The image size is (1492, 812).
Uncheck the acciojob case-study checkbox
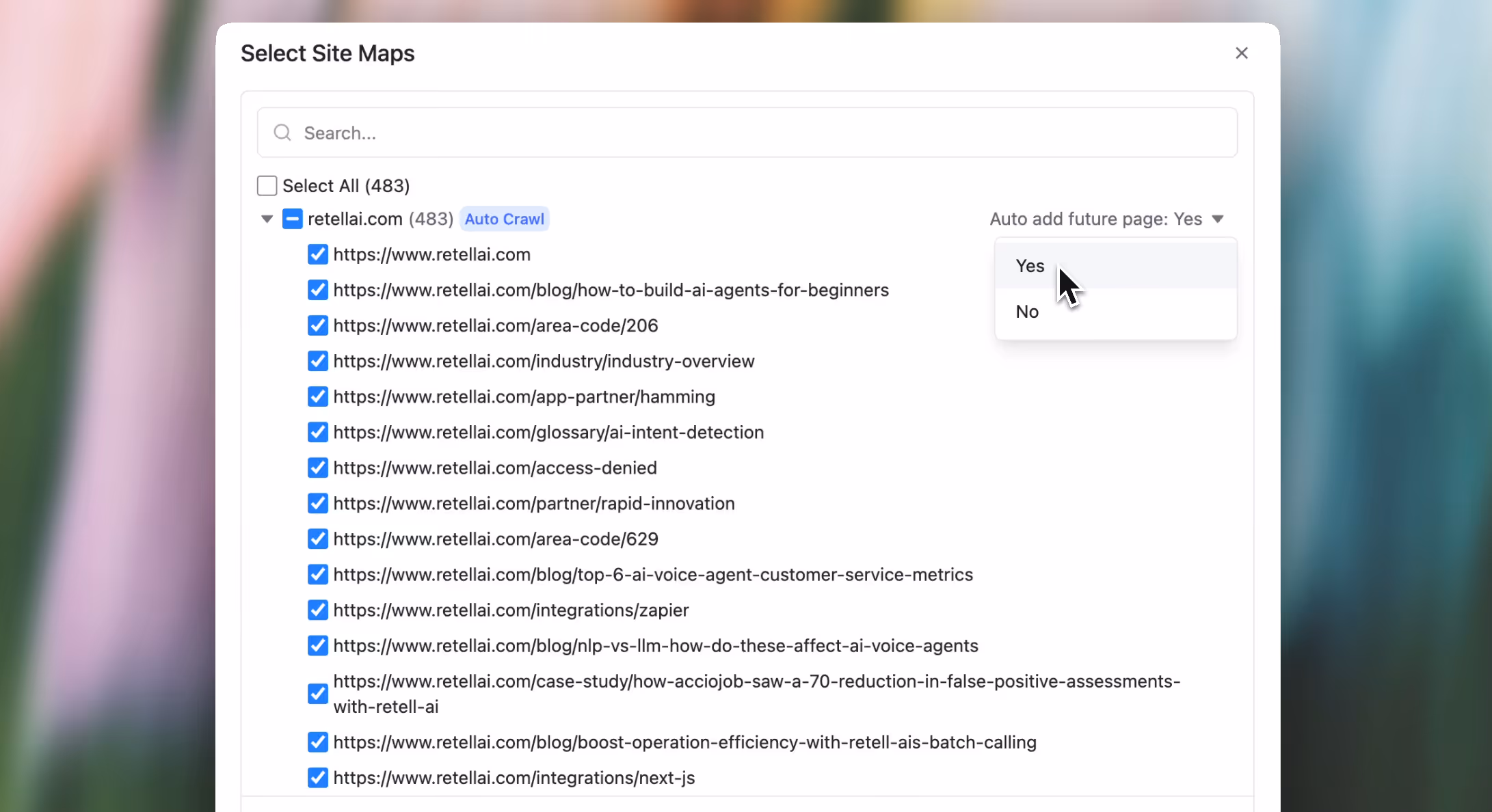[317, 694]
